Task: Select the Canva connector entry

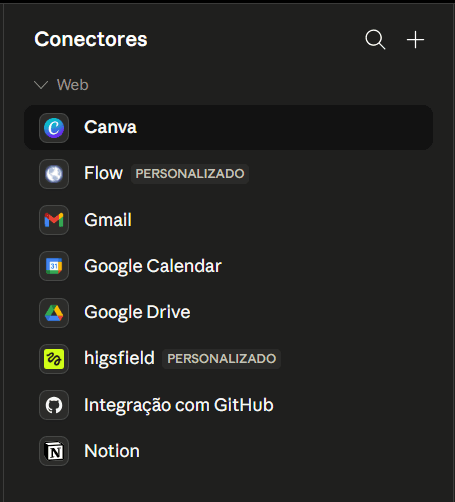Action: pyautogui.click(x=229, y=127)
